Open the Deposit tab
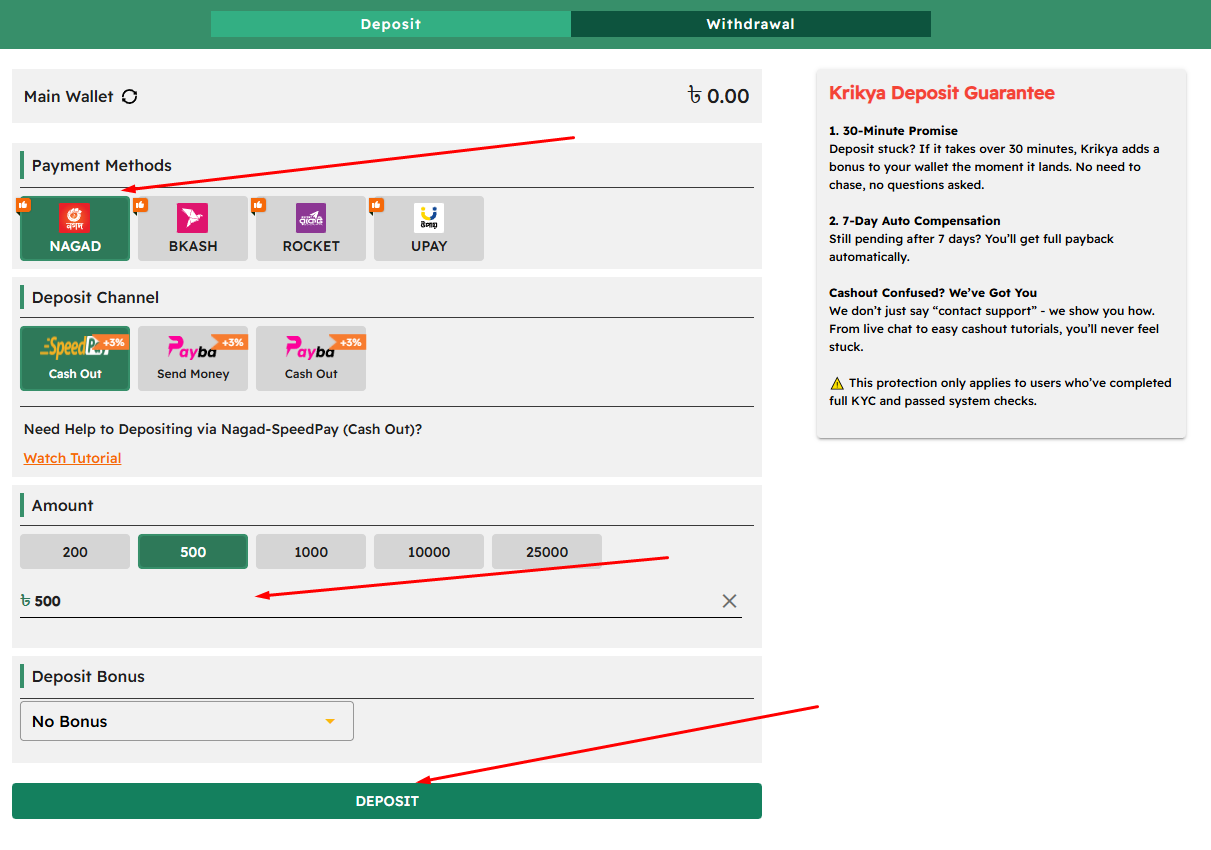Screen dimensions: 1211x850 tap(391, 24)
